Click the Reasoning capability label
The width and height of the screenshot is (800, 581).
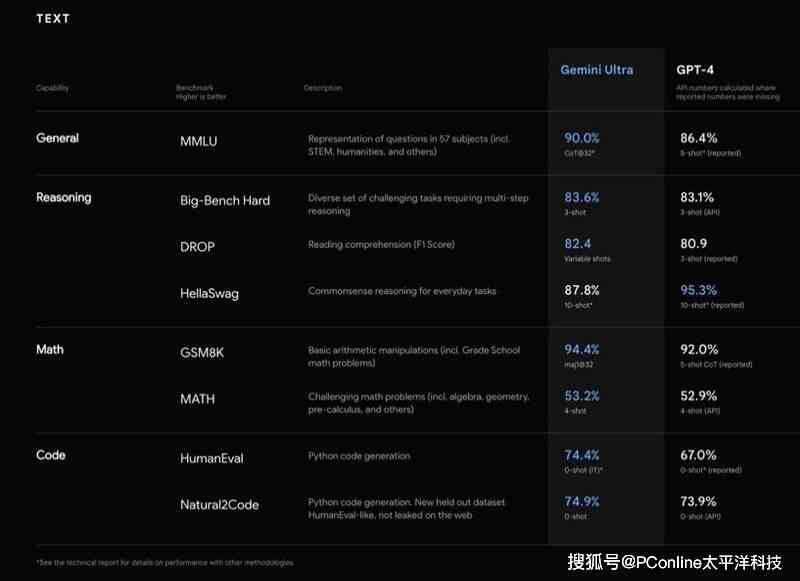coord(64,198)
